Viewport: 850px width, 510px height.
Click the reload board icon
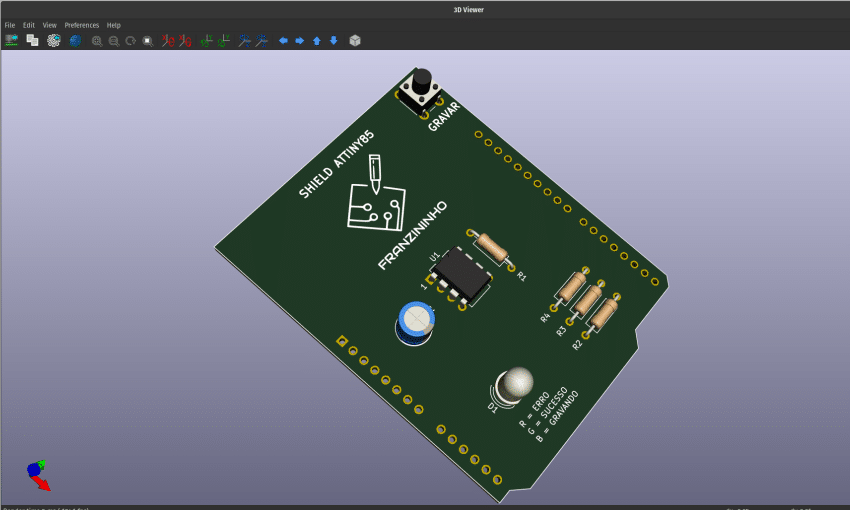tap(12, 41)
